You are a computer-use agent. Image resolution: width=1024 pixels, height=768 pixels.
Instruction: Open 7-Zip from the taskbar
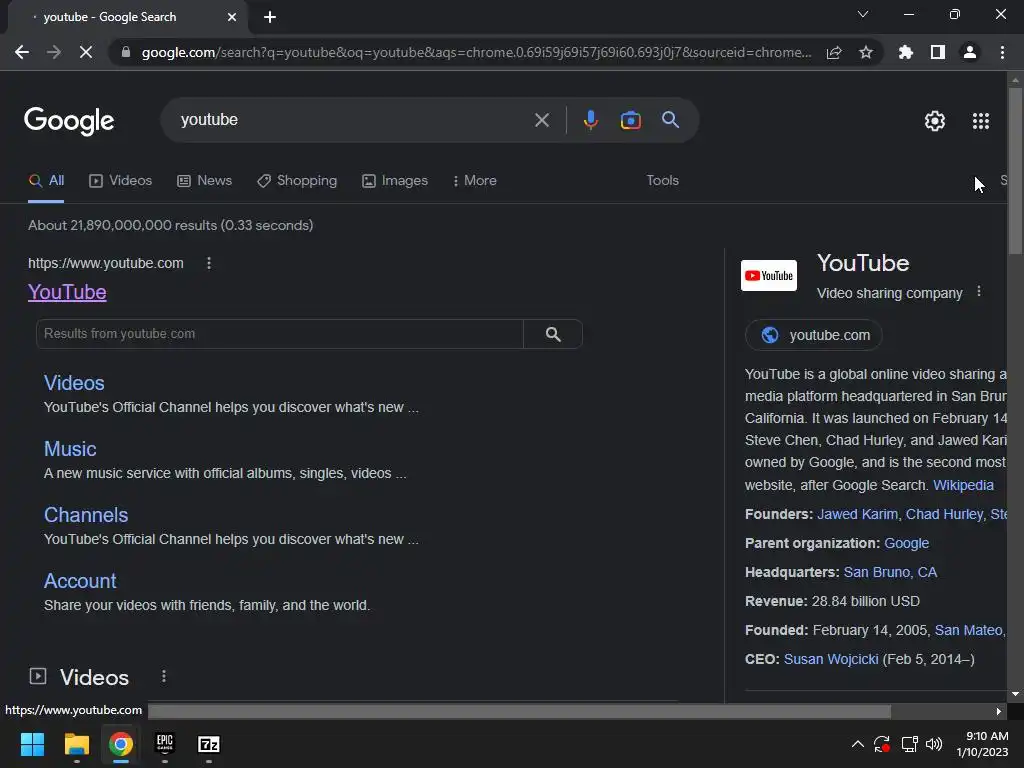(208, 744)
